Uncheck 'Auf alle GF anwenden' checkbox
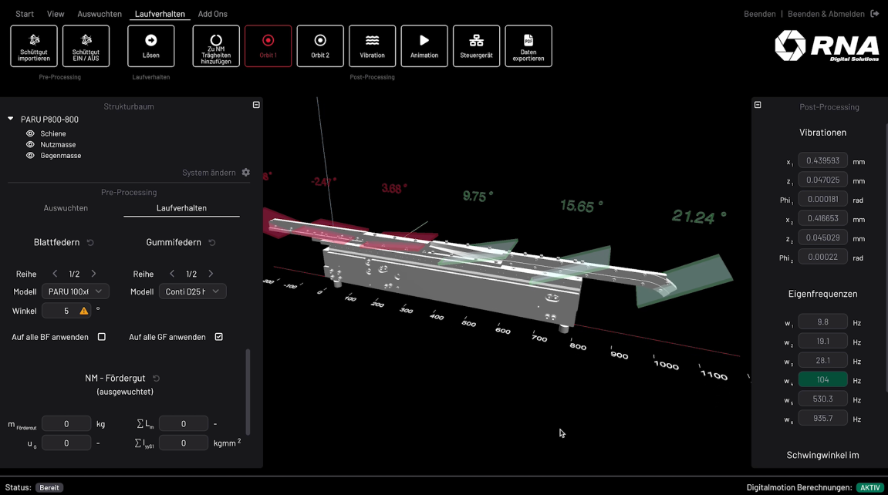This screenshot has width=888, height=496. click(219, 337)
